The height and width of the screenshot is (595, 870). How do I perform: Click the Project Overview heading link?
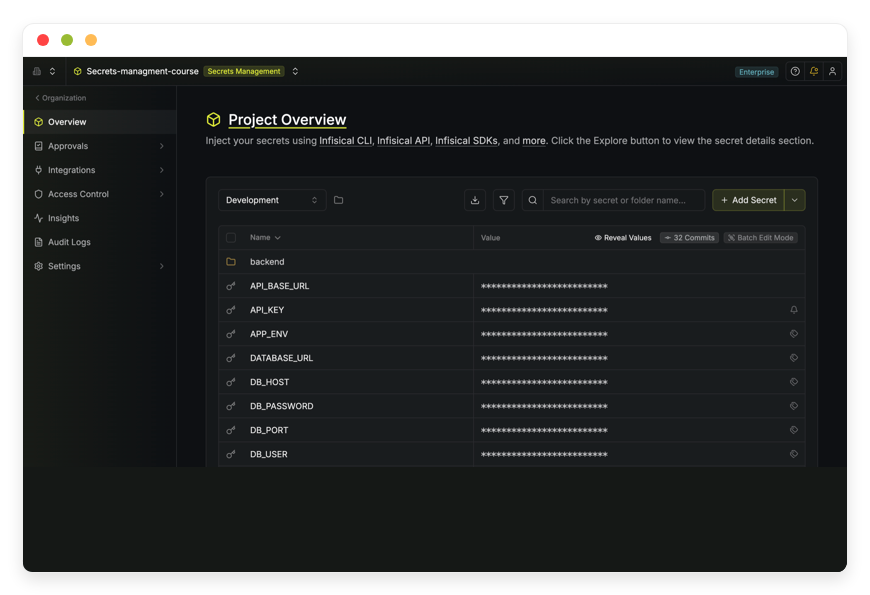tap(287, 119)
